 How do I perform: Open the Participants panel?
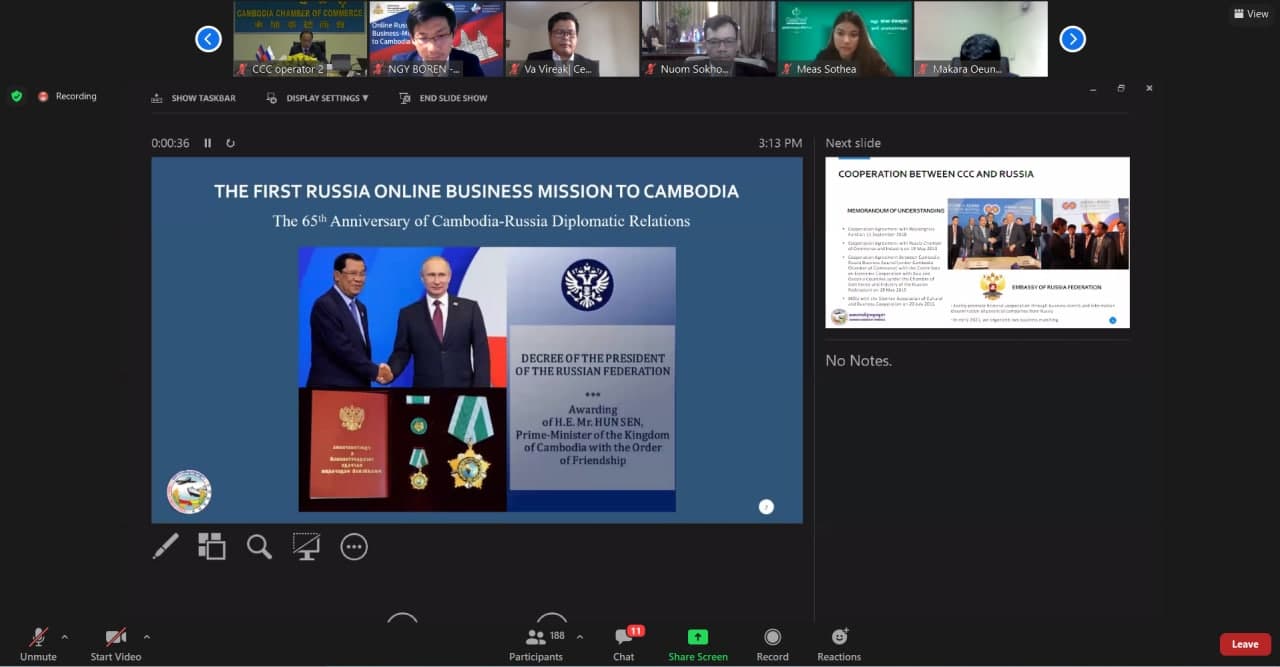click(536, 643)
